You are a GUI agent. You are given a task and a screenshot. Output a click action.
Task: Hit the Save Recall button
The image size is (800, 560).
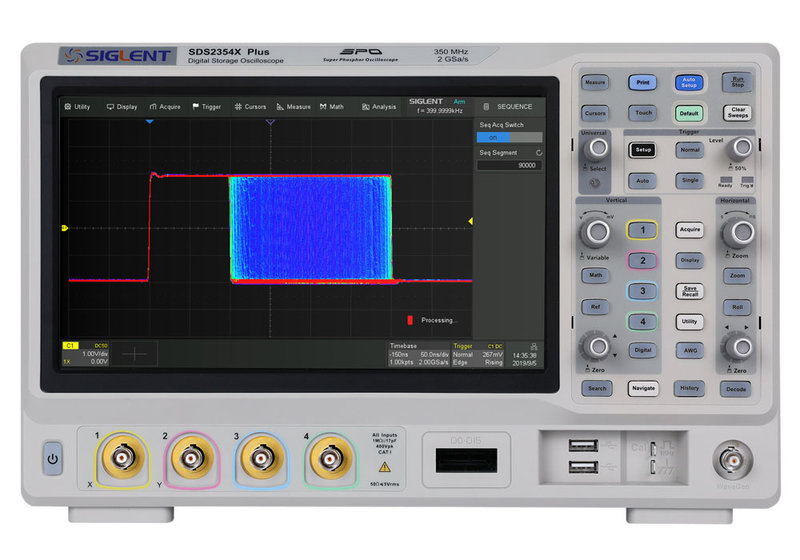[690, 291]
